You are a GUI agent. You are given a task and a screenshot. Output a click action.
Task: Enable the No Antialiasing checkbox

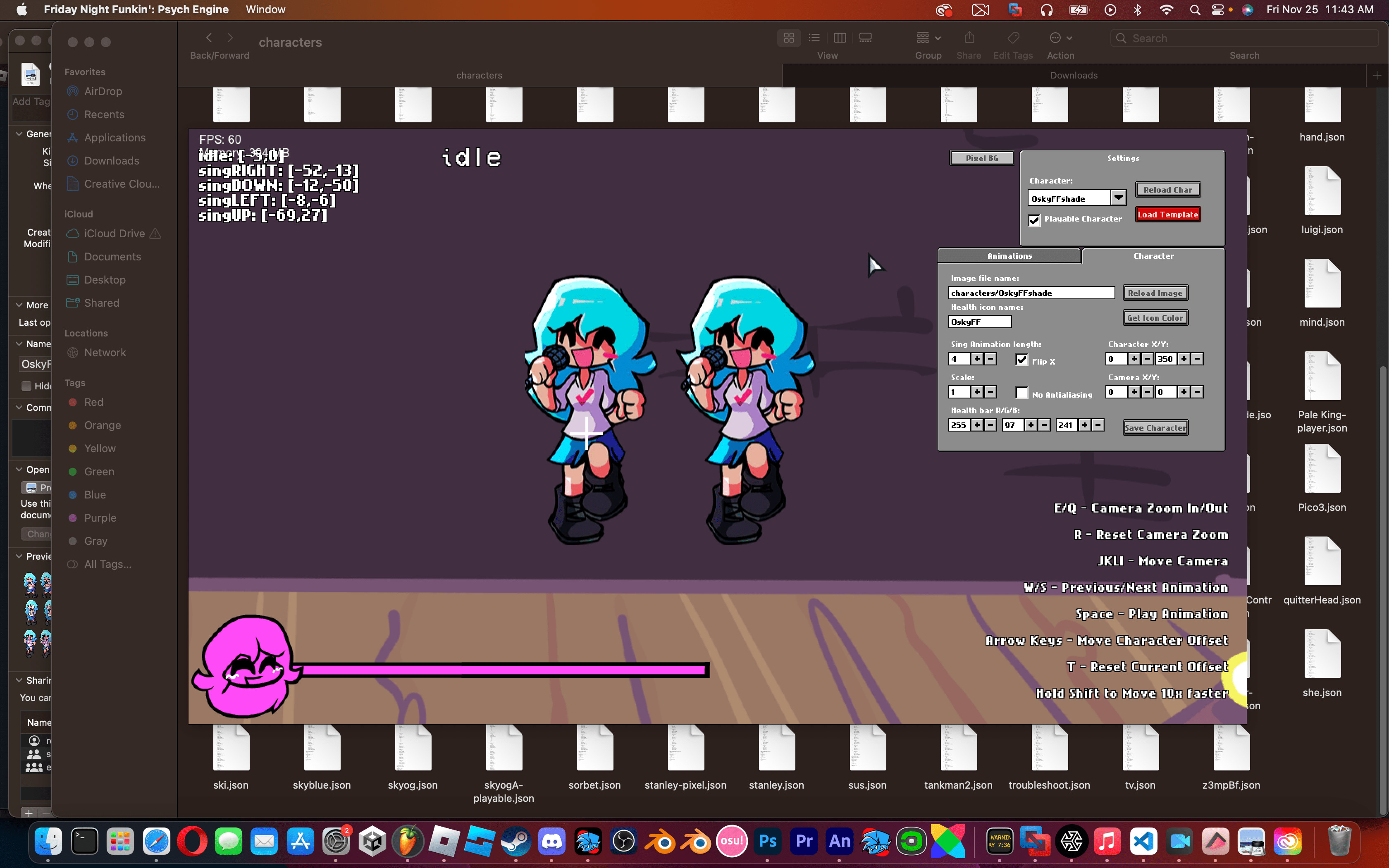pyautogui.click(x=1022, y=393)
